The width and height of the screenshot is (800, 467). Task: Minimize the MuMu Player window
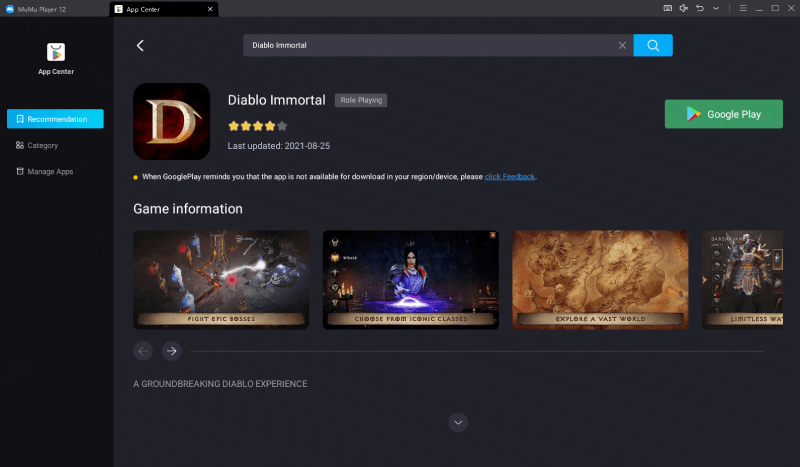click(x=759, y=8)
